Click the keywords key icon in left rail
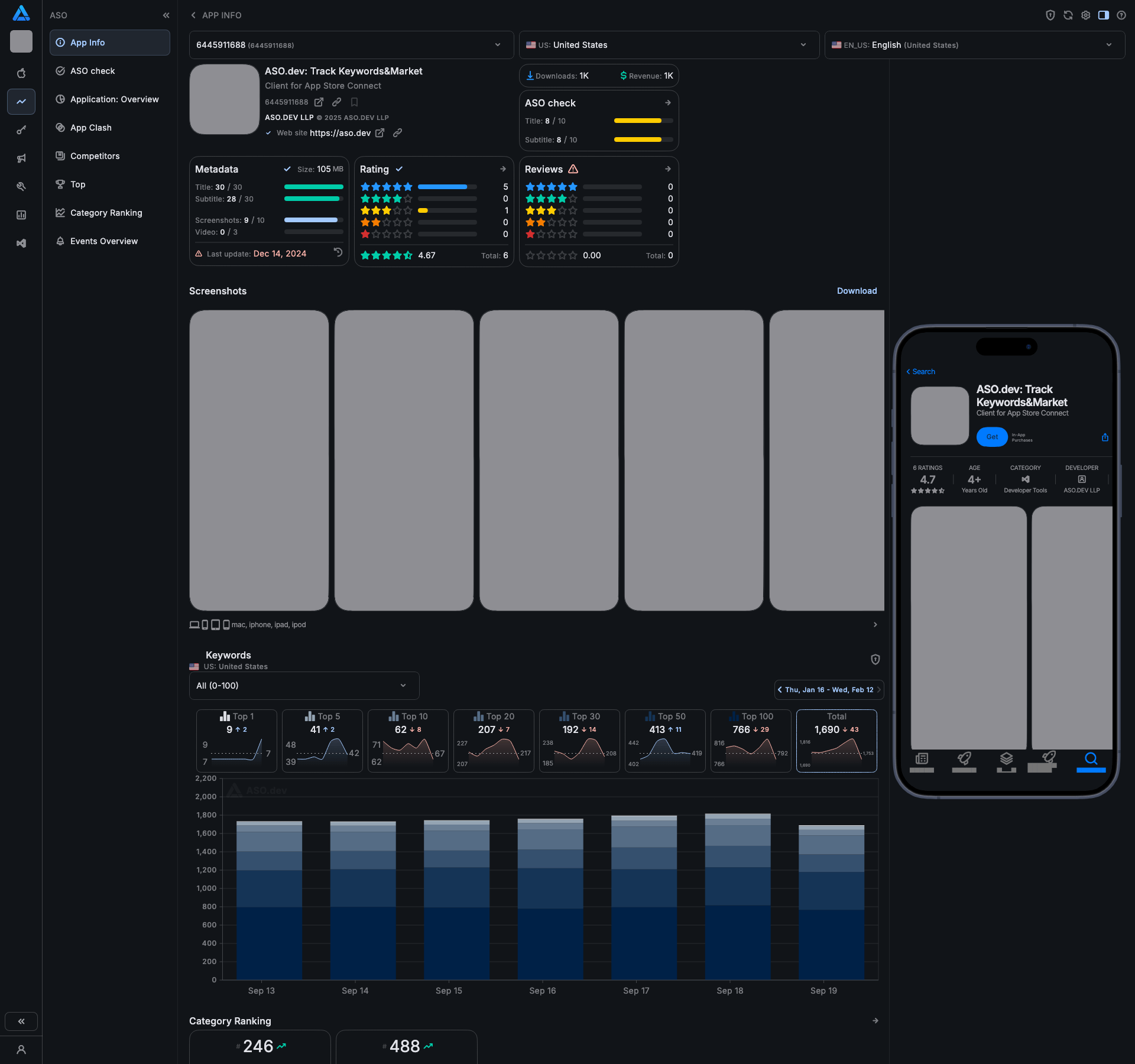 coord(21,130)
